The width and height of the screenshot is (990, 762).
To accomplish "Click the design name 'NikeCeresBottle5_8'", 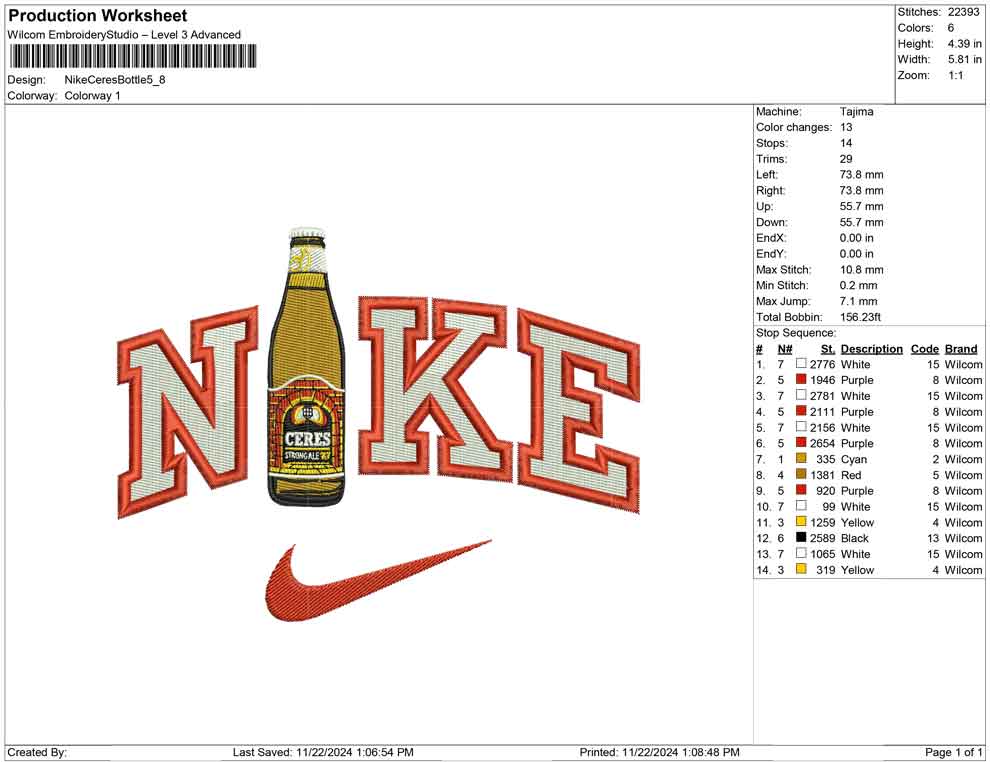I will (115, 80).
